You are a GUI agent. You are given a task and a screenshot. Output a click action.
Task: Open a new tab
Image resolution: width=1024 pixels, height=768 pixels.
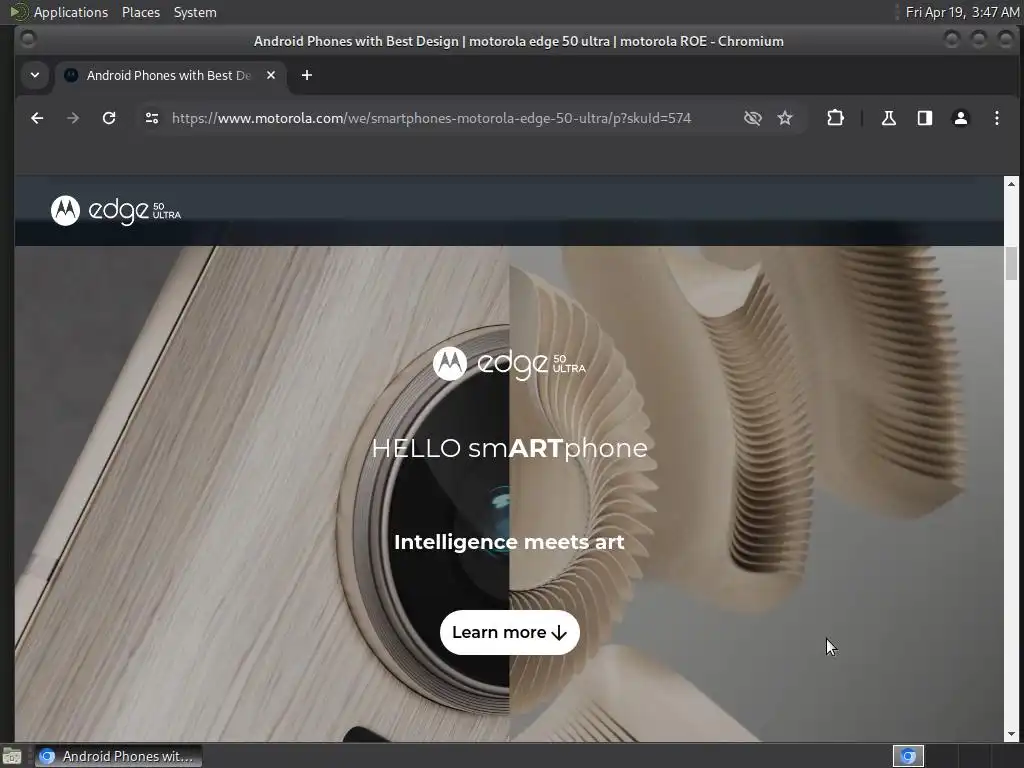pyautogui.click(x=306, y=75)
